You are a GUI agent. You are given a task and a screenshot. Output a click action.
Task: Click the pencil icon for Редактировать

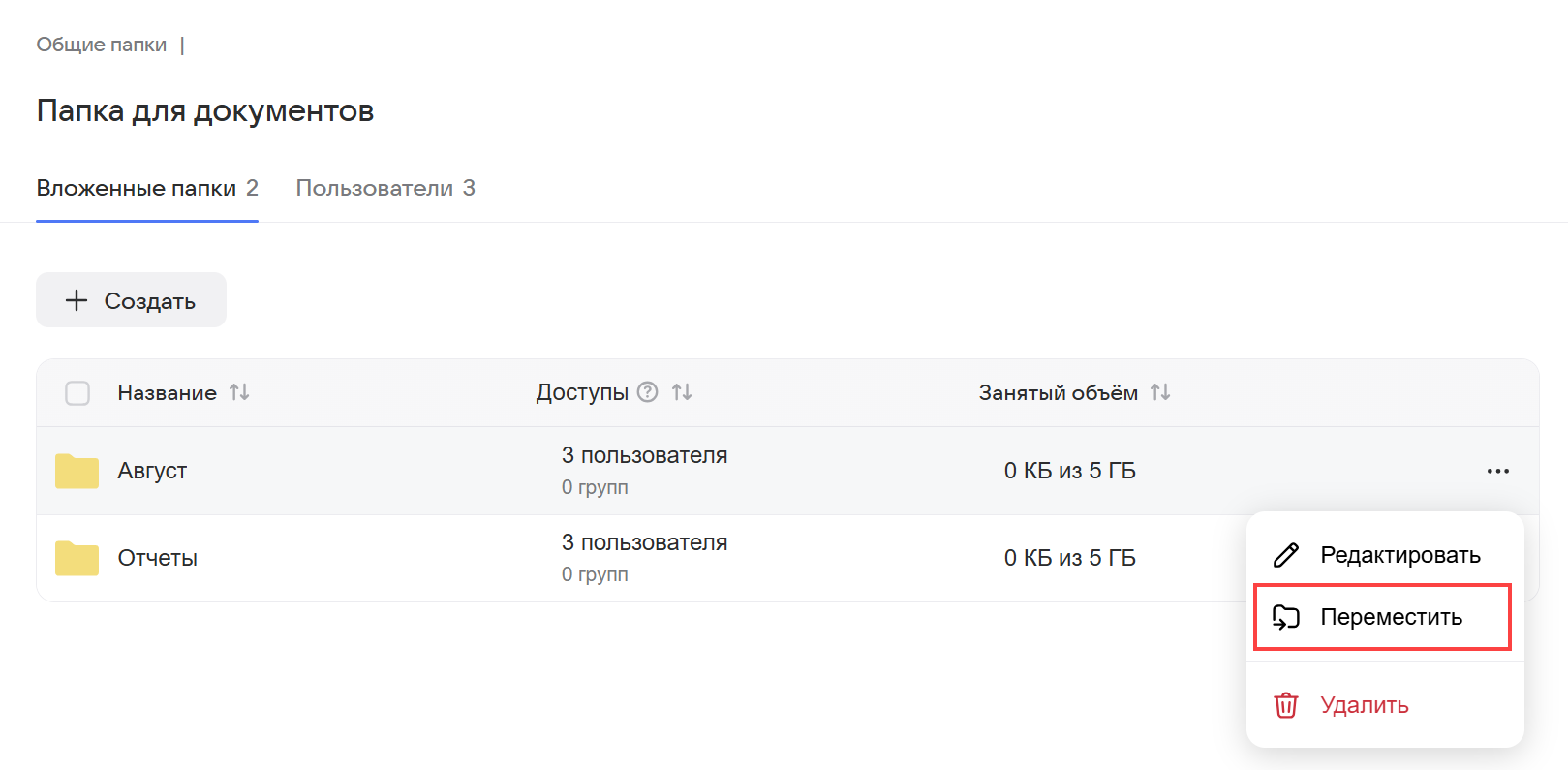[x=1285, y=555]
